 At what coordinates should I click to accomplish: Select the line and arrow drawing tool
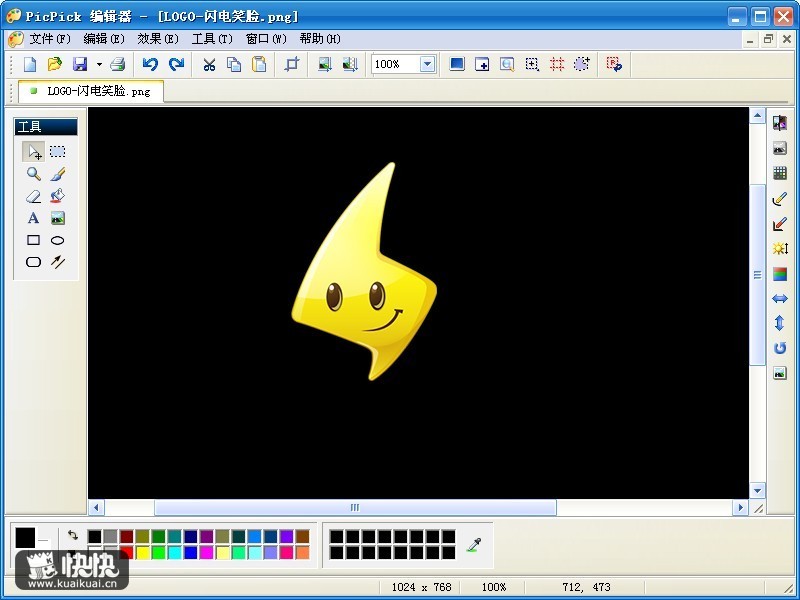(x=58, y=262)
